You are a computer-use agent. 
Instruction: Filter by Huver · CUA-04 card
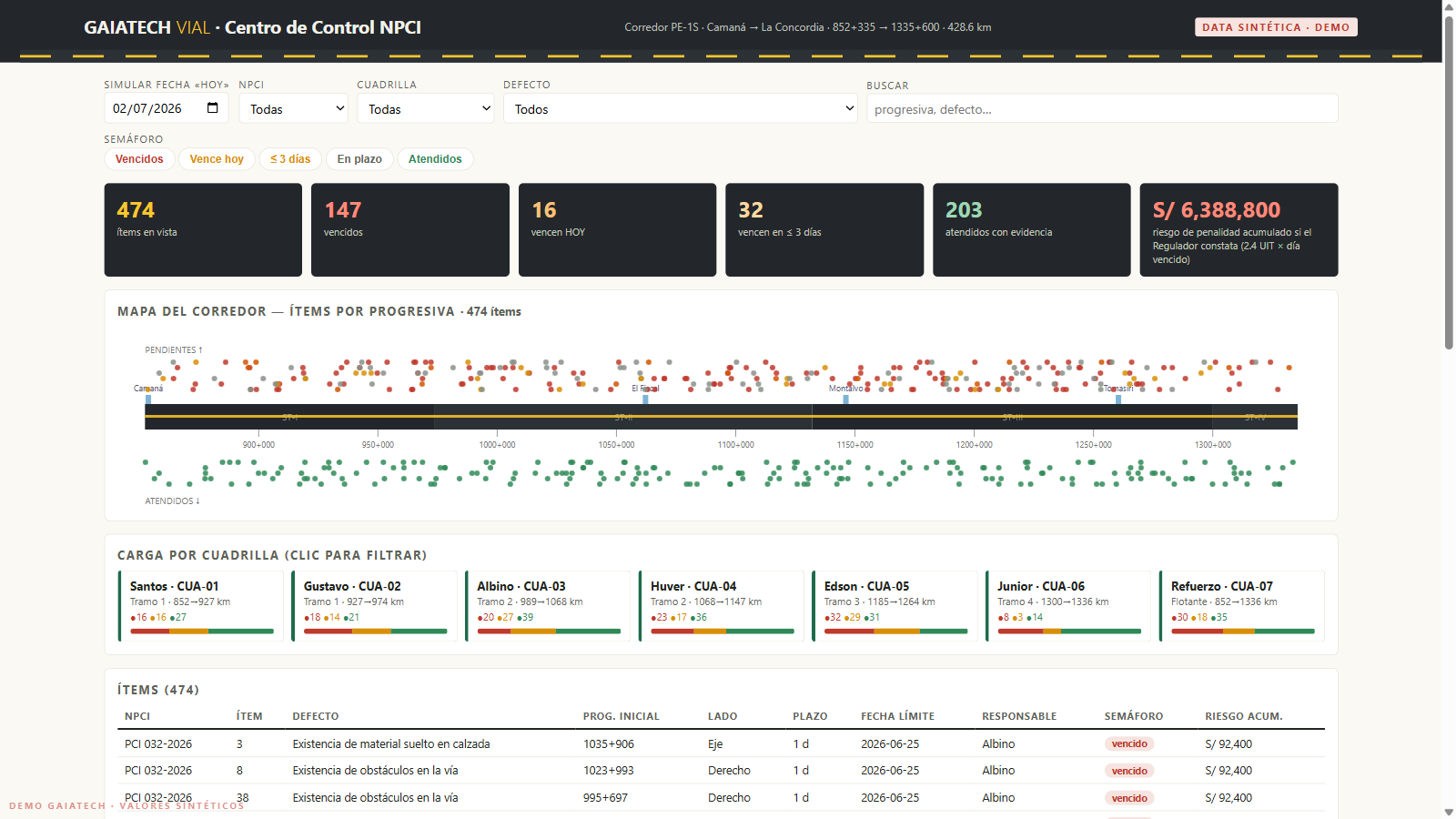point(722,606)
